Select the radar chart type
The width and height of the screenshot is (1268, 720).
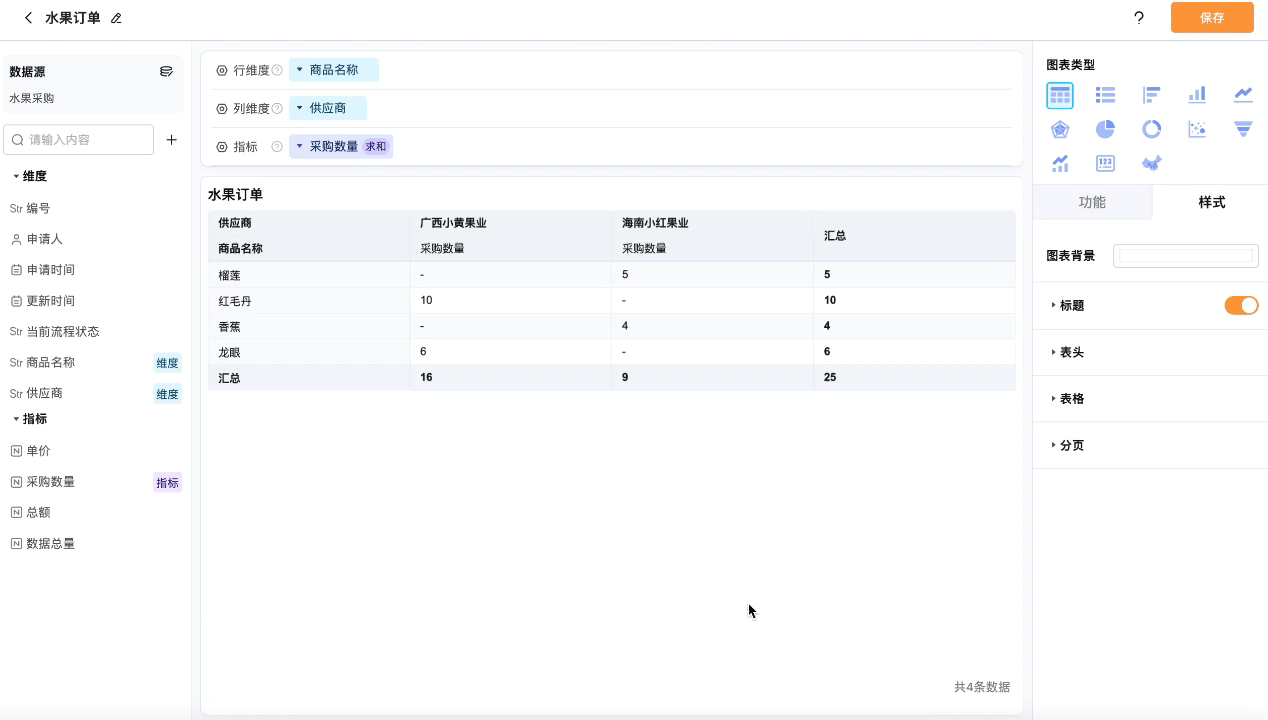pos(1060,129)
